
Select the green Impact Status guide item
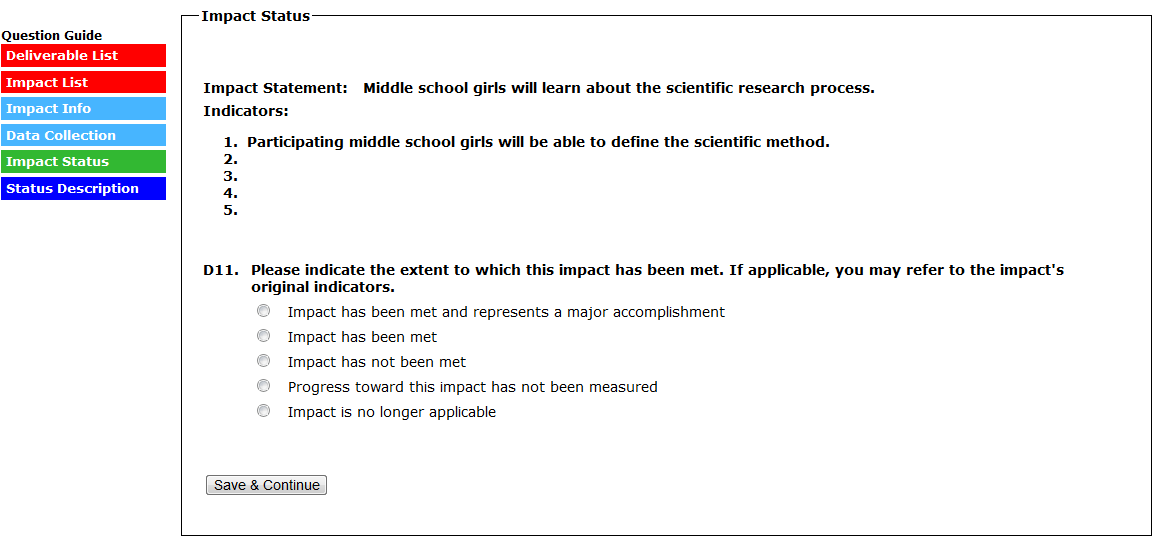[x=83, y=162]
